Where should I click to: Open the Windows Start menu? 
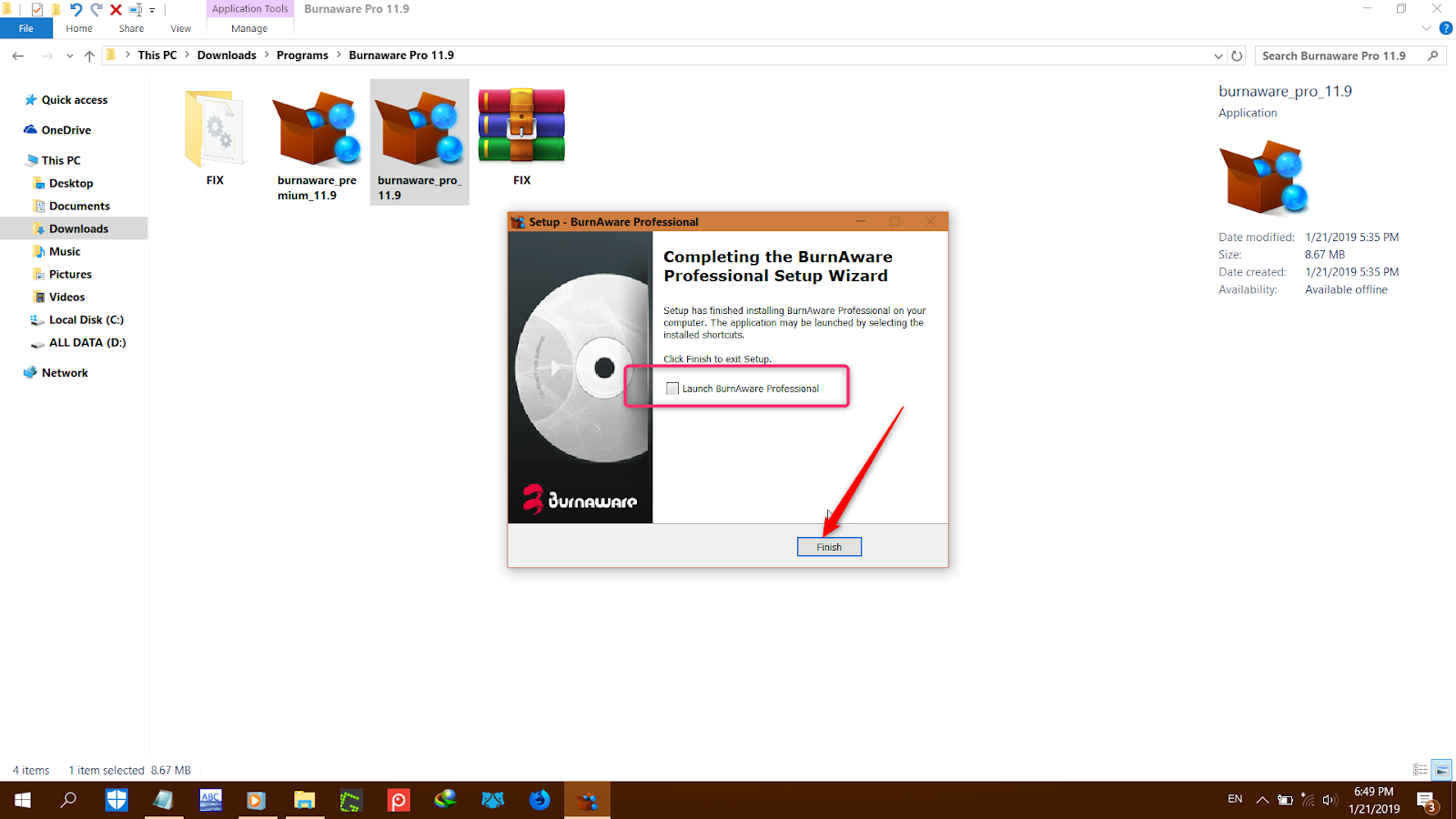click(23, 800)
